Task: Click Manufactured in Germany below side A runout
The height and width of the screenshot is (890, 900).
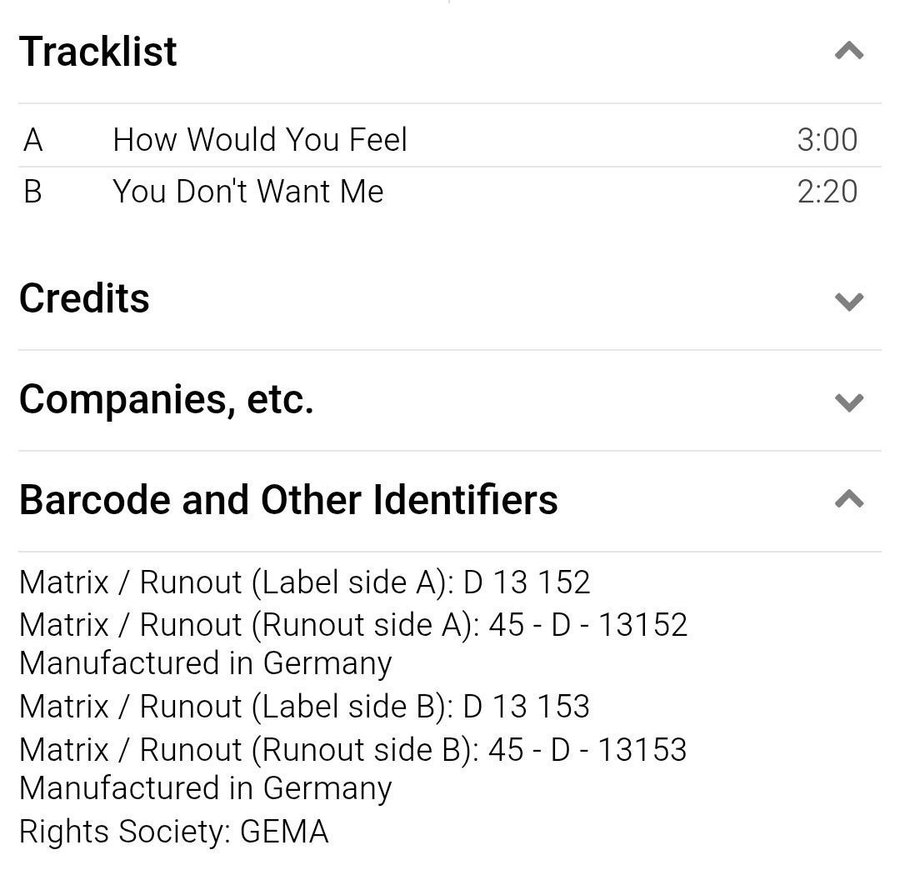Action: click(x=205, y=663)
